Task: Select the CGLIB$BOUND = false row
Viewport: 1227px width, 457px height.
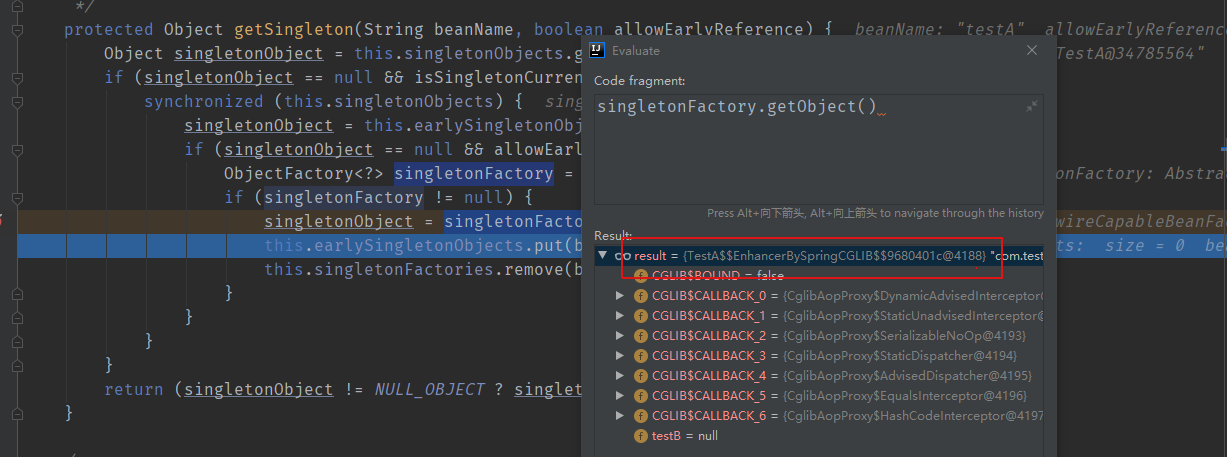Action: pyautogui.click(x=818, y=275)
